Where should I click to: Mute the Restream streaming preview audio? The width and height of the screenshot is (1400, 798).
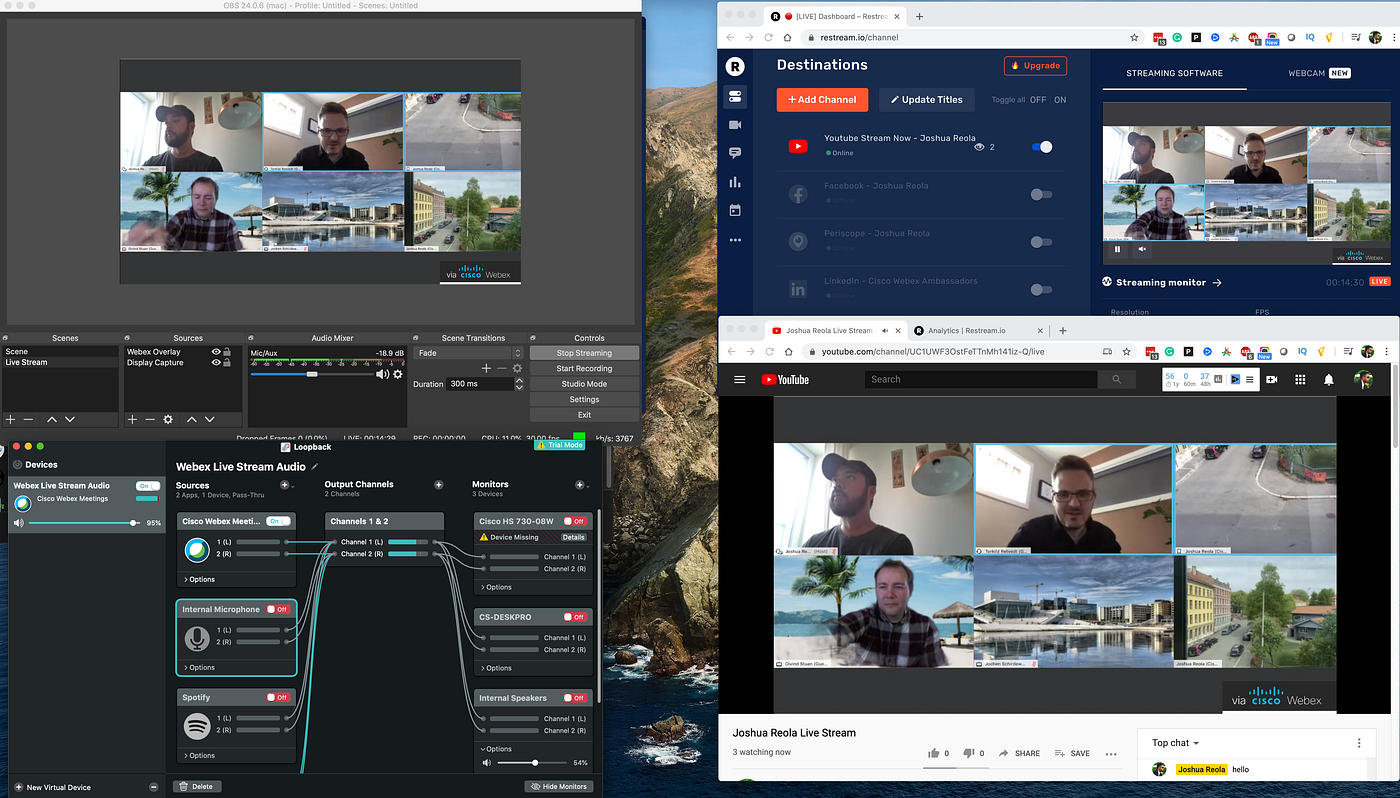click(1142, 249)
